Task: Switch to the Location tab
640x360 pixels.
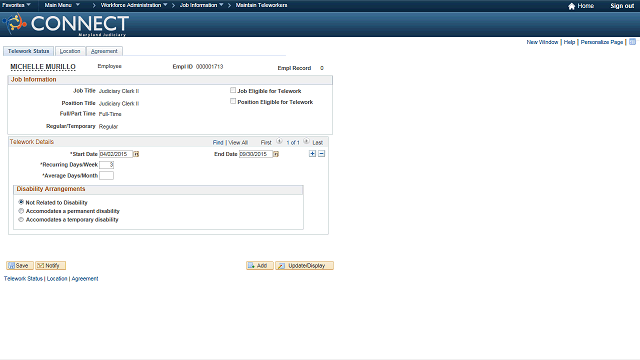Action: pyautogui.click(x=70, y=51)
